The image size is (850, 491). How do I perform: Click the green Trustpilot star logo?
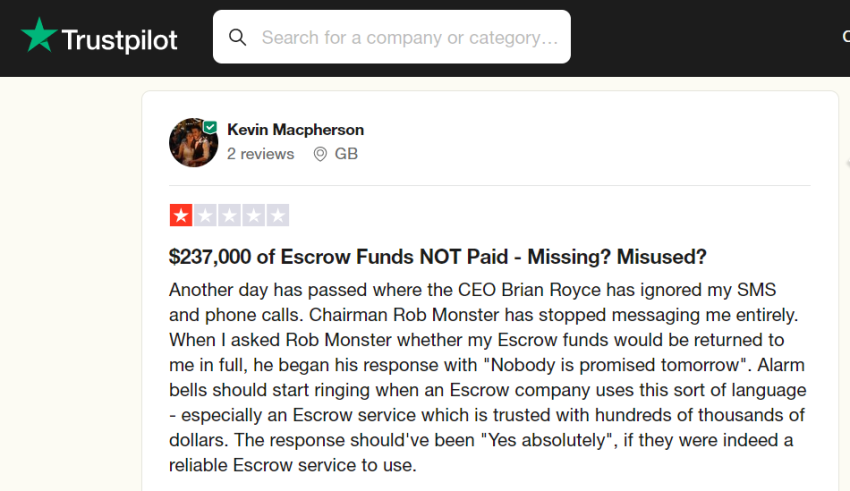pos(39,37)
